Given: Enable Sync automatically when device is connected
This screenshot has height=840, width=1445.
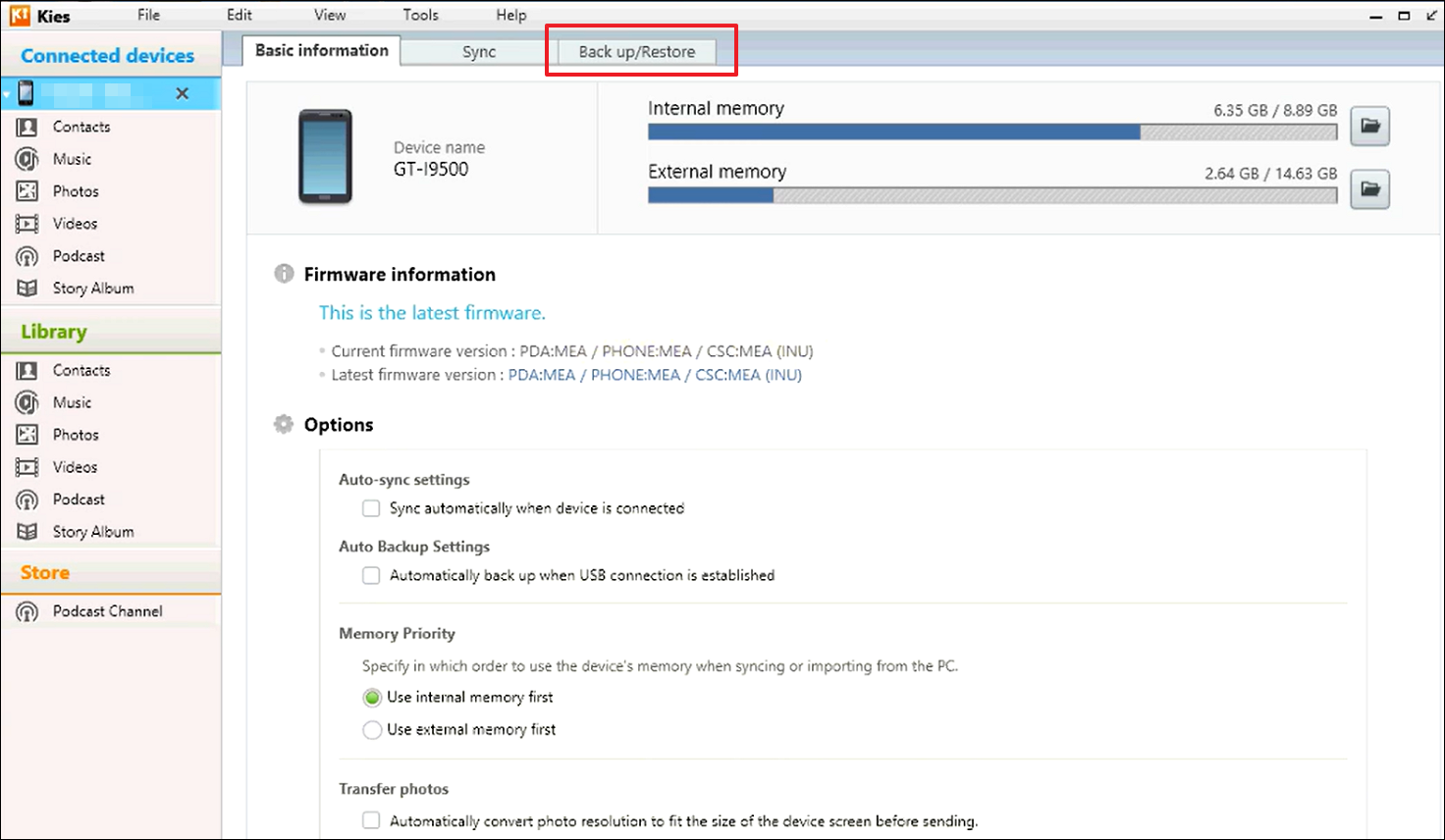Looking at the screenshot, I should click(371, 508).
